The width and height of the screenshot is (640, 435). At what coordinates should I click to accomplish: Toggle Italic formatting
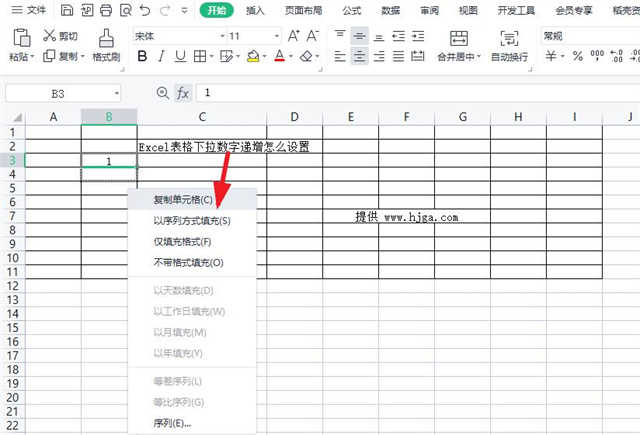(x=162, y=56)
